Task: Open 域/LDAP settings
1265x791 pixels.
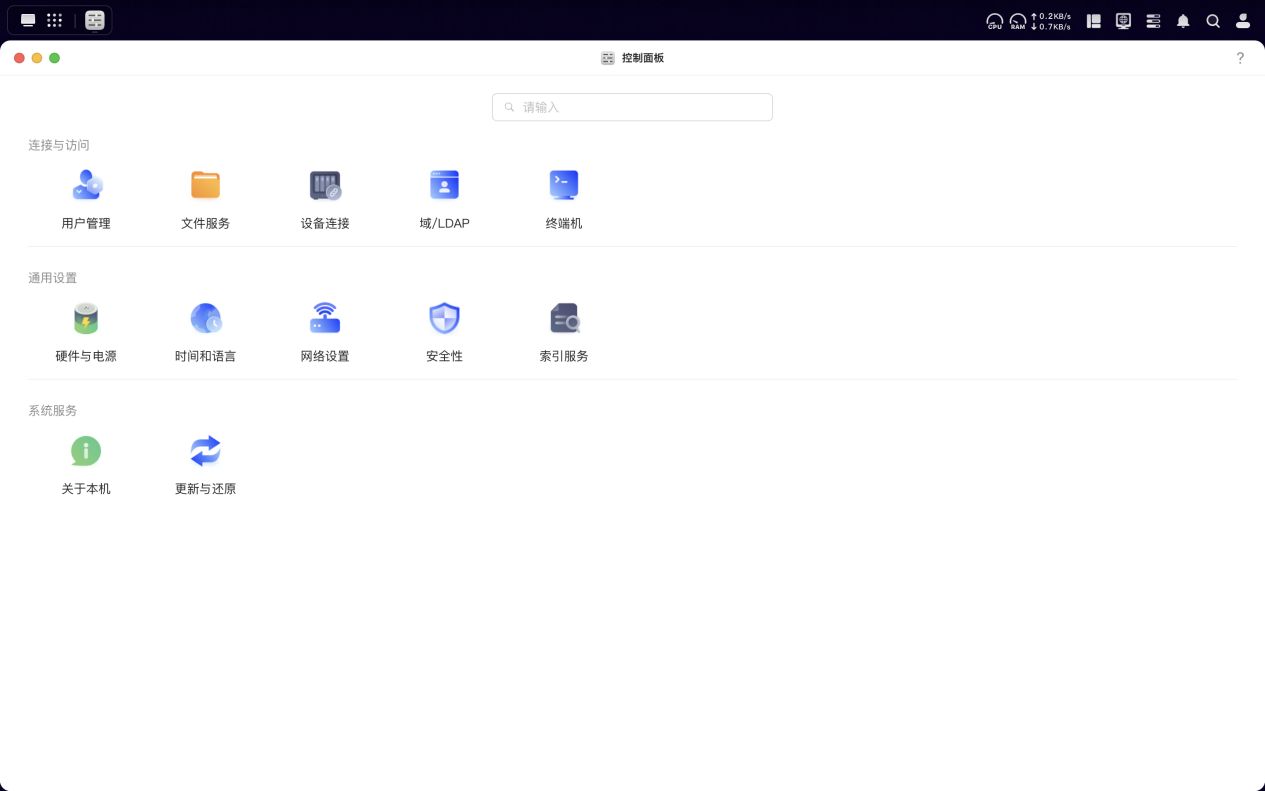Action: point(444,199)
